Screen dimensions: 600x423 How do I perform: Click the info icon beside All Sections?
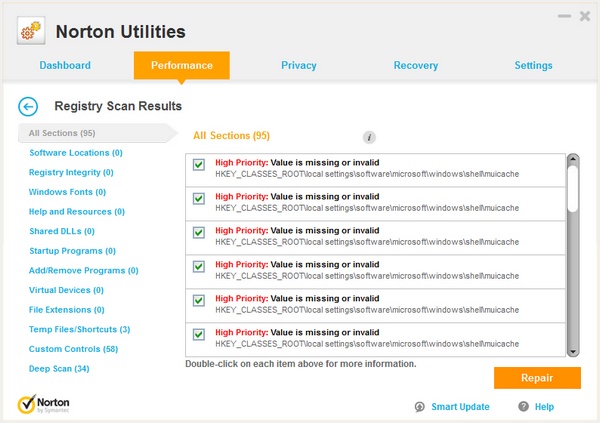pyautogui.click(x=369, y=136)
